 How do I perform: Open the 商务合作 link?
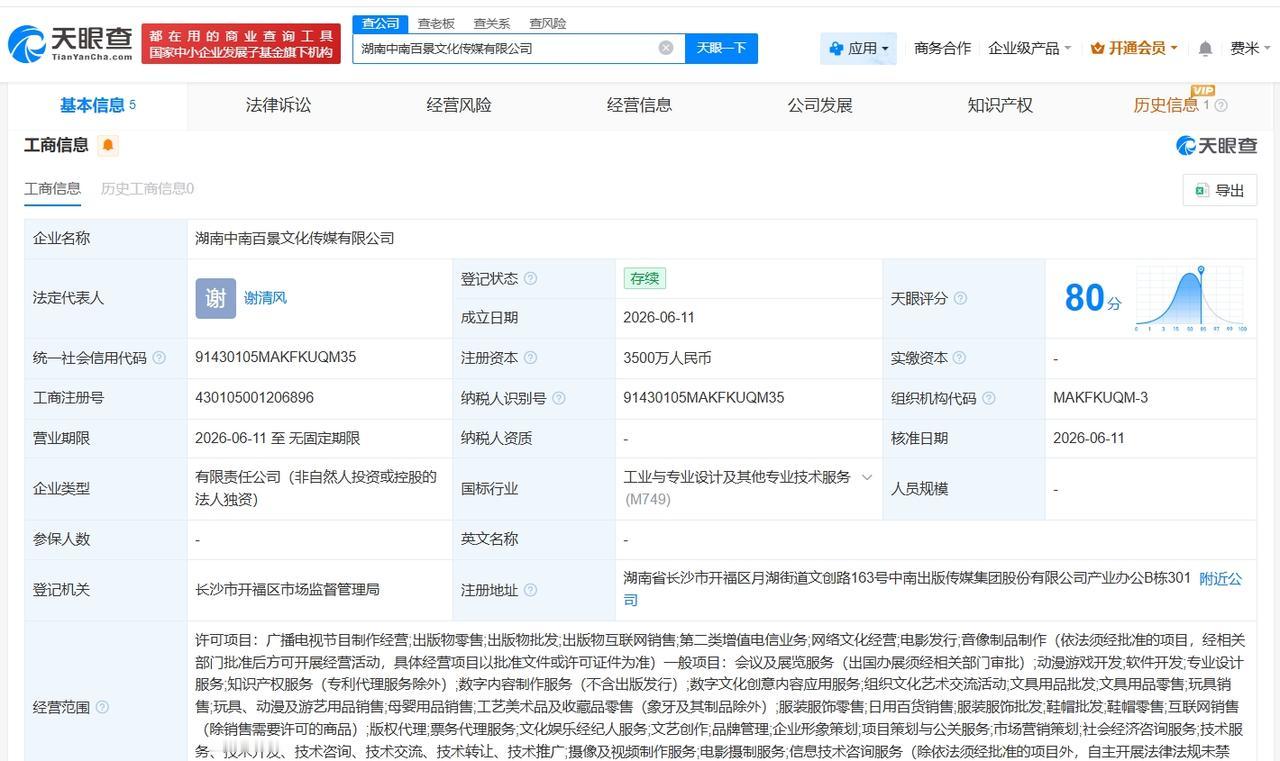coord(942,48)
